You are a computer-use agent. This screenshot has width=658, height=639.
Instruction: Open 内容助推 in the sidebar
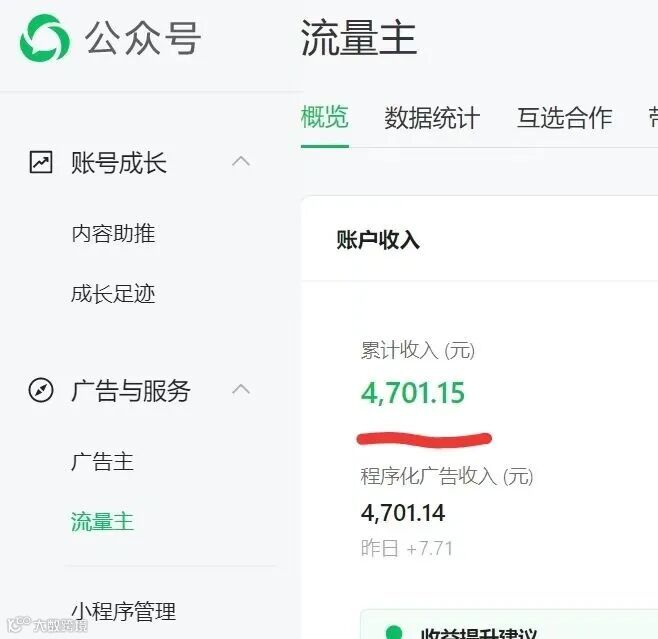coord(113,234)
